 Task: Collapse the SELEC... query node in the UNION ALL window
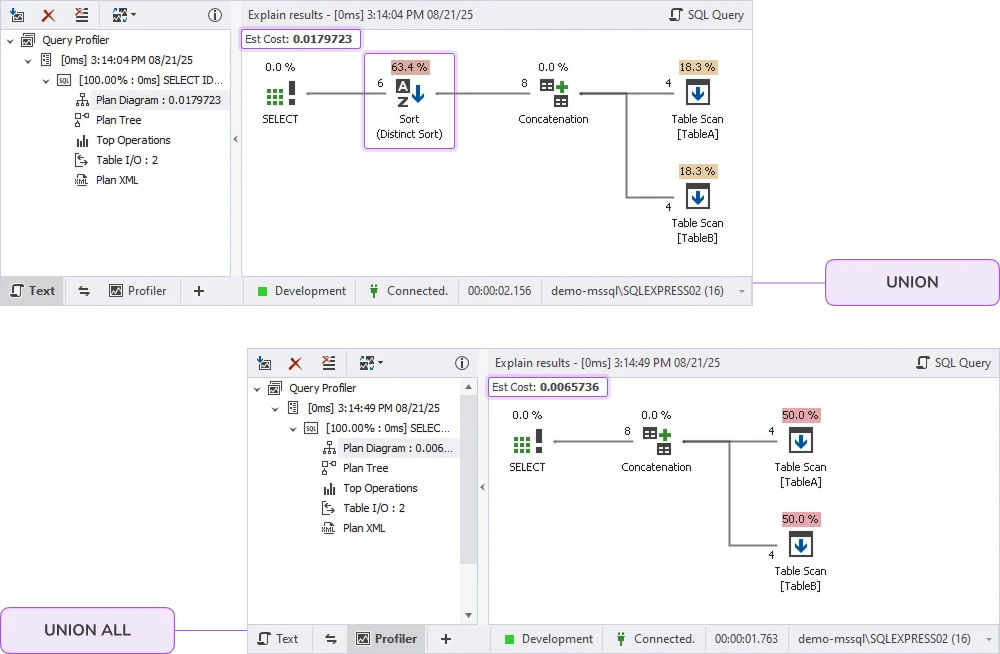point(293,429)
